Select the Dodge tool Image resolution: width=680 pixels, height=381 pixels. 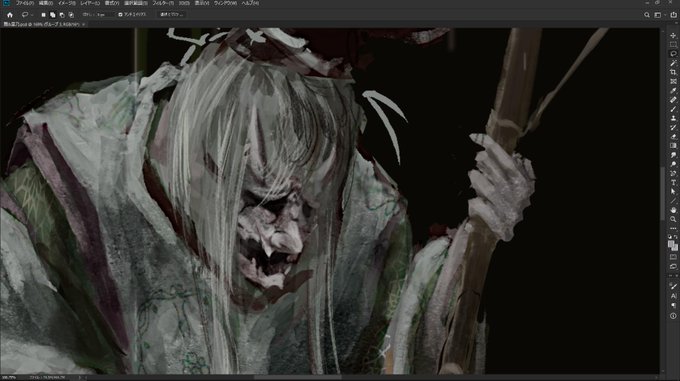coord(673,164)
